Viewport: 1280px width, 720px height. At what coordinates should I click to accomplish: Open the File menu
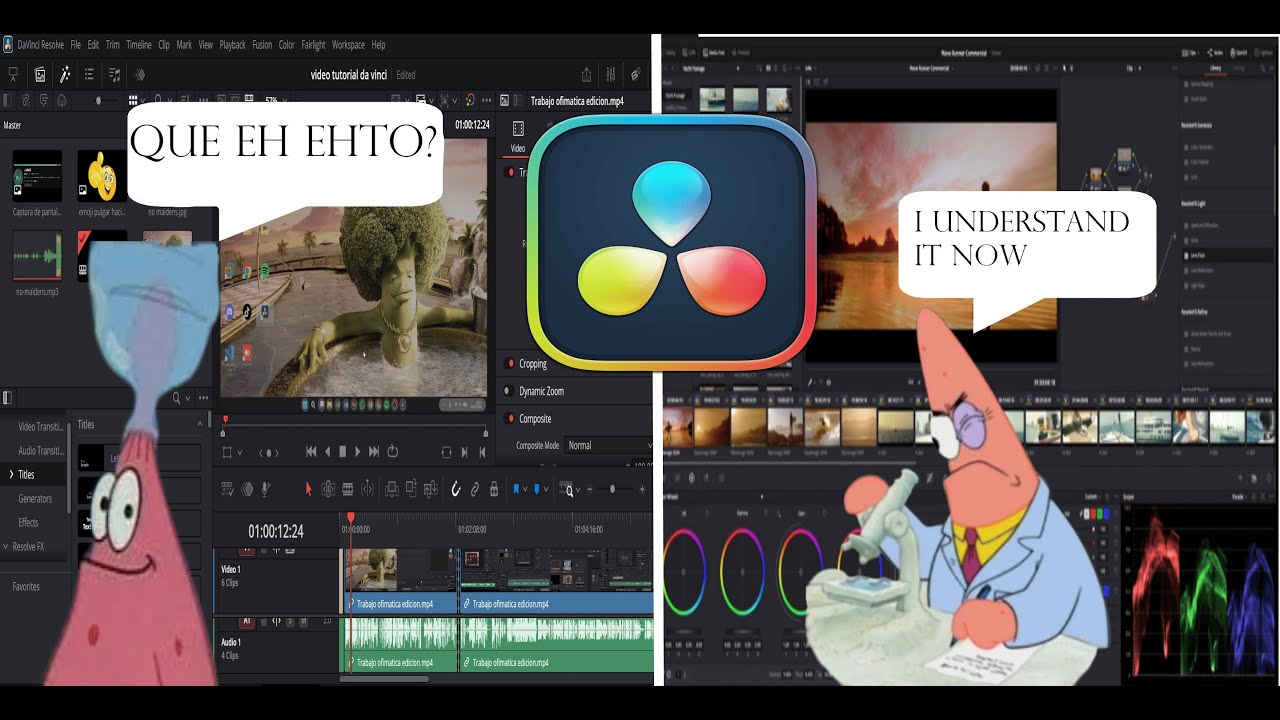coord(76,45)
